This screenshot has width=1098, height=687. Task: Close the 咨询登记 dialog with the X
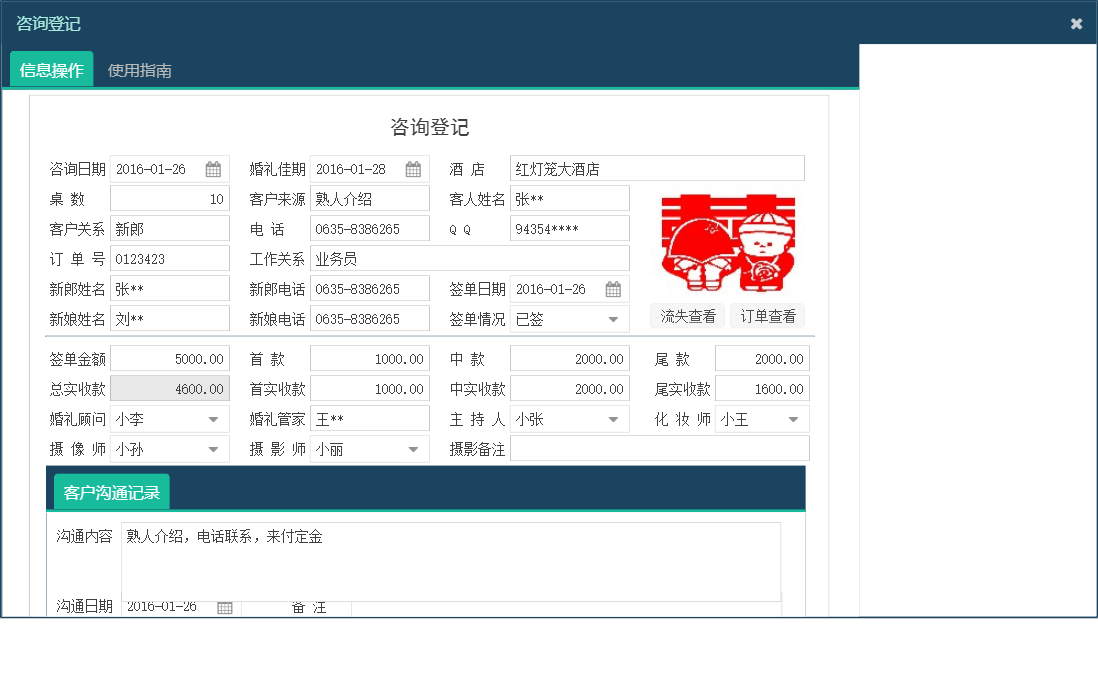[x=1077, y=23]
